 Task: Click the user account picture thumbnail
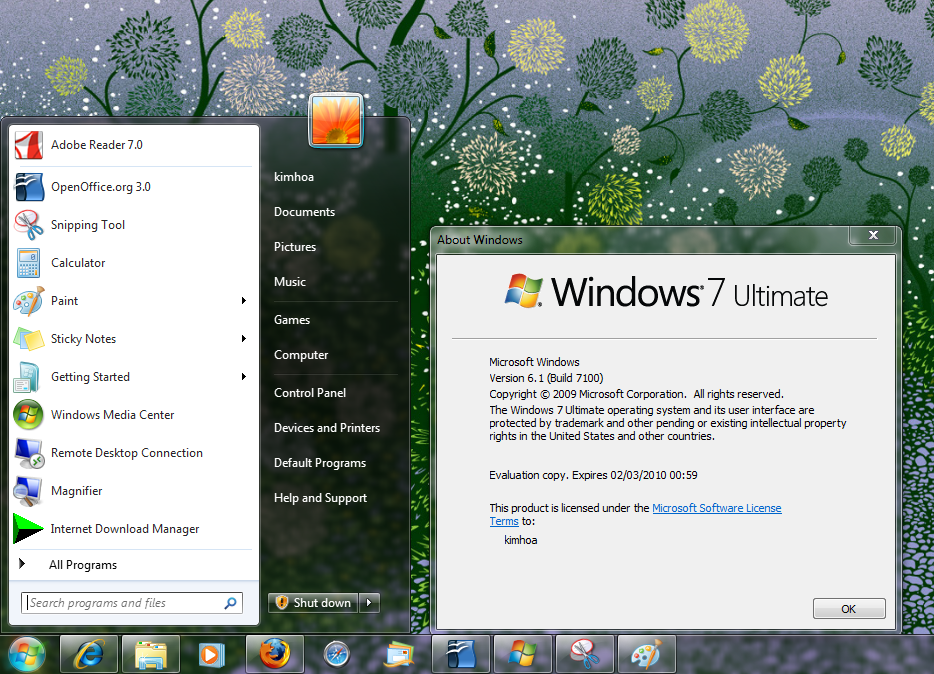click(336, 120)
